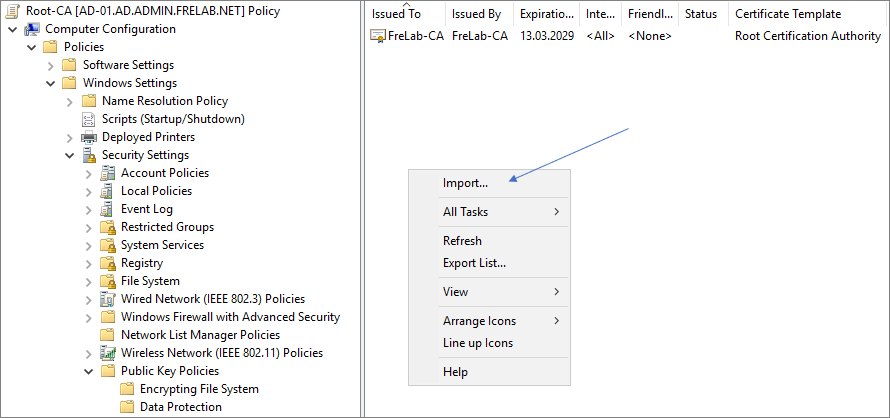Click the FreLab-CA certificate icon
Image resolution: width=890 pixels, height=418 pixels.
click(378, 36)
